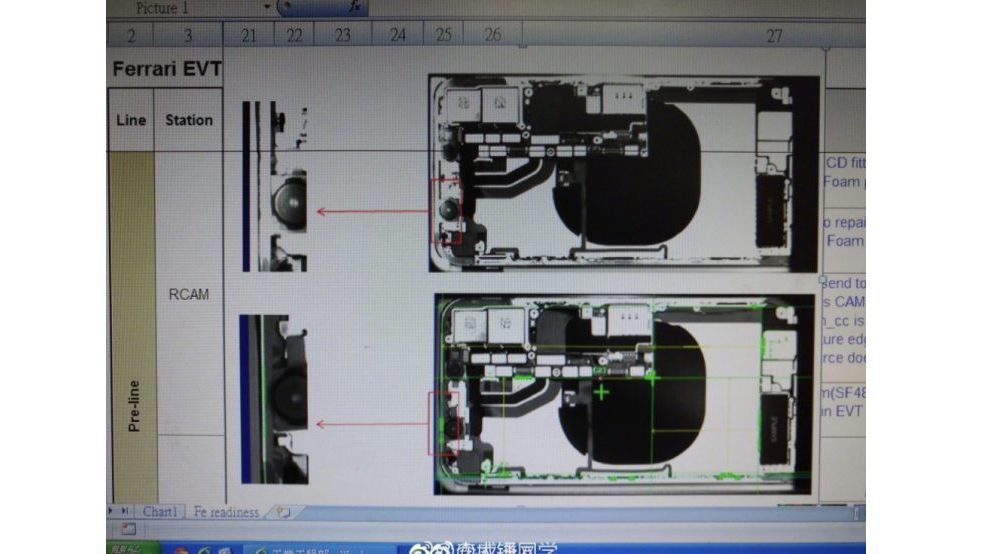Click the next-sheet navigation arrow
The image size is (1000, 554).
point(111,511)
